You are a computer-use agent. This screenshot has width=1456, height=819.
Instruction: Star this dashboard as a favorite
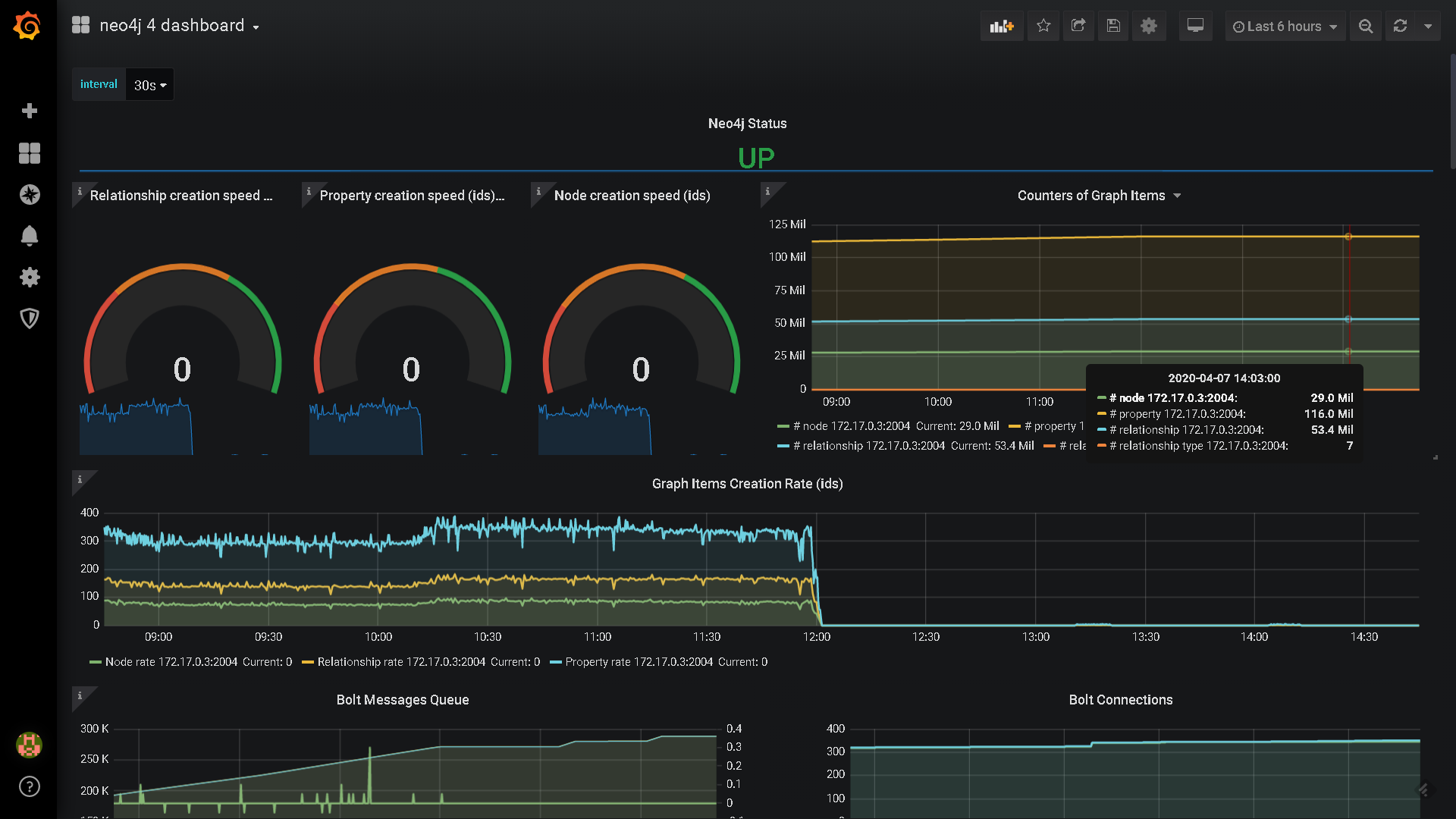point(1043,27)
